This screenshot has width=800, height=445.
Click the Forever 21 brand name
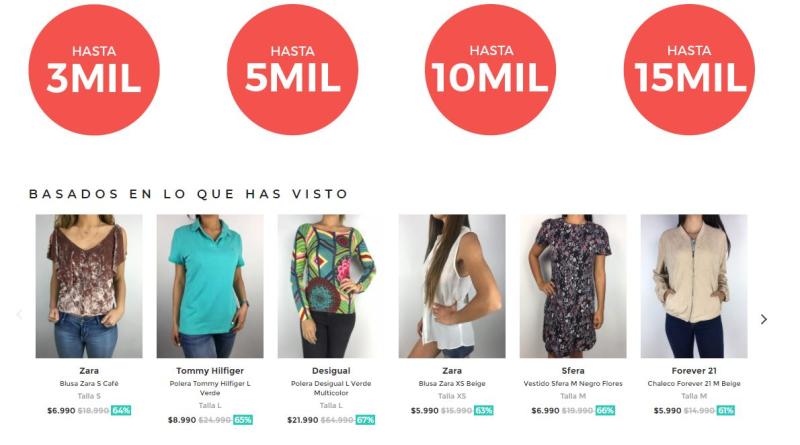pos(694,370)
